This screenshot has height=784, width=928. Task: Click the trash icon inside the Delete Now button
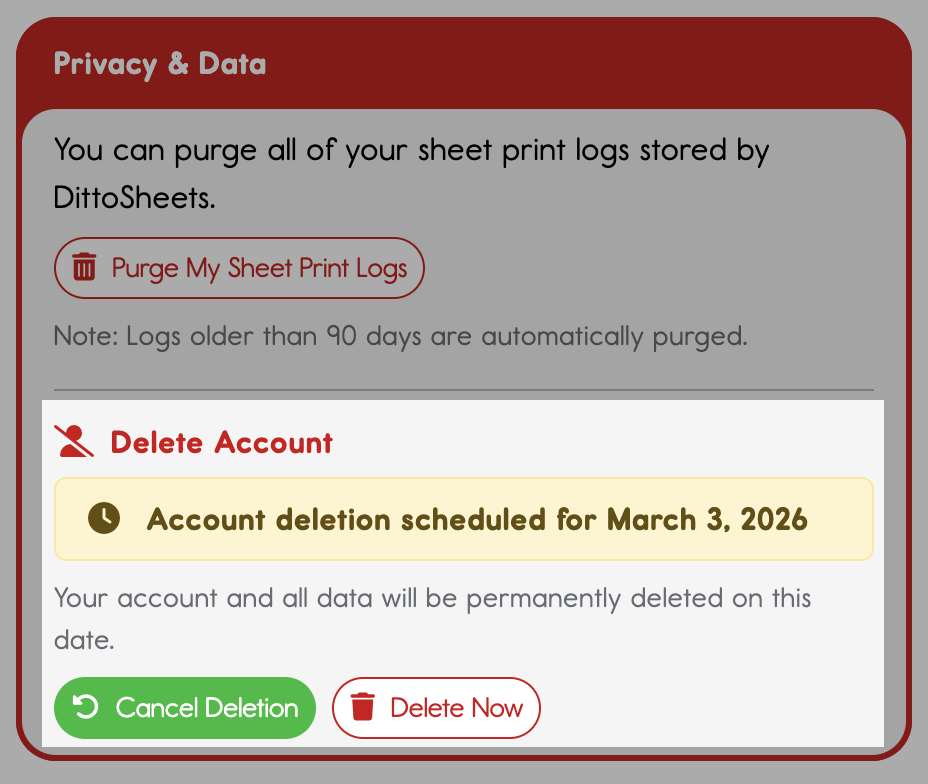tap(363, 708)
